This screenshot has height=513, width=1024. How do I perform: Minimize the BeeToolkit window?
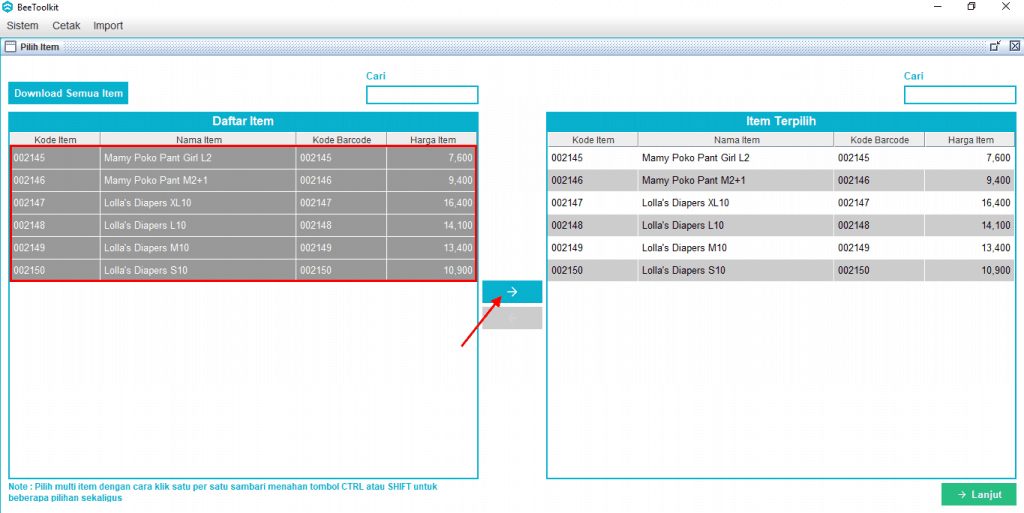[937, 7]
